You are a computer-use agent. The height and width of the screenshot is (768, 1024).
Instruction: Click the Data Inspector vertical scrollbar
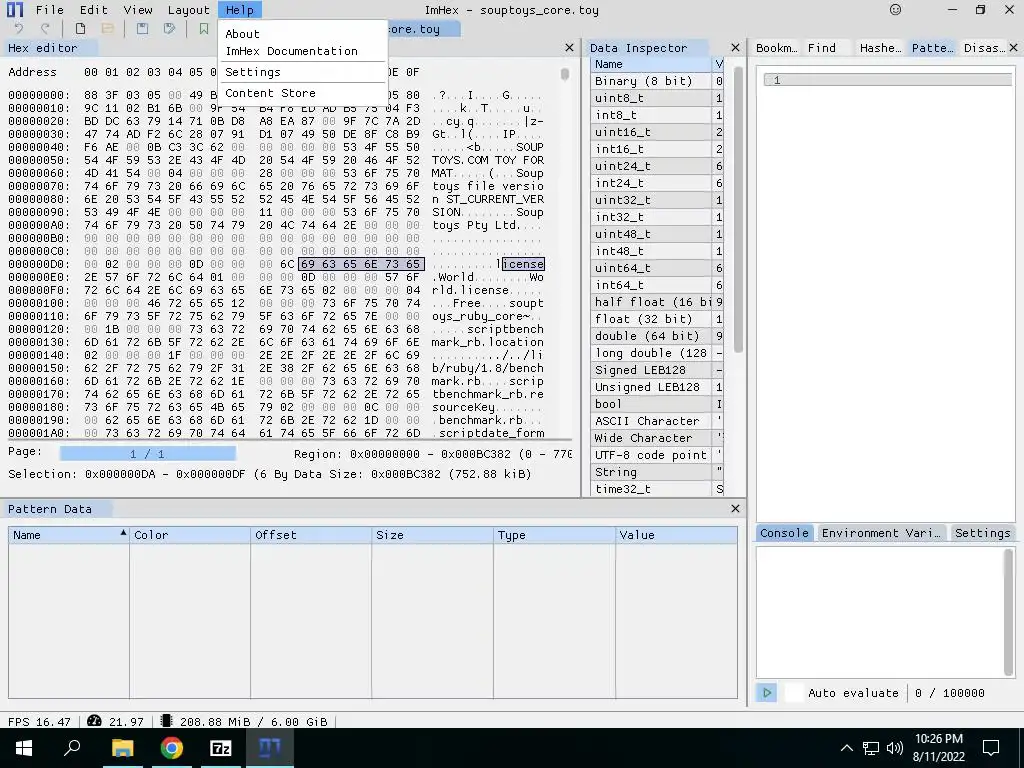coord(739,209)
